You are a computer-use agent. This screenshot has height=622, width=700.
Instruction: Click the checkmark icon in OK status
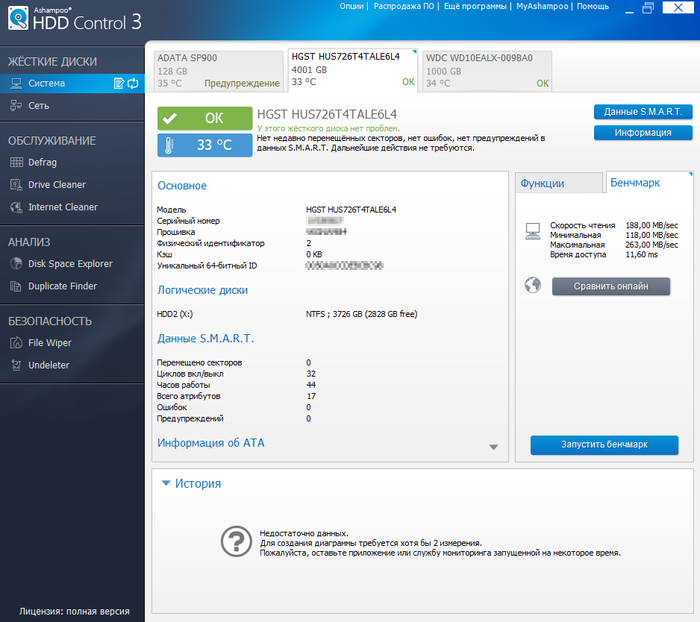170,118
